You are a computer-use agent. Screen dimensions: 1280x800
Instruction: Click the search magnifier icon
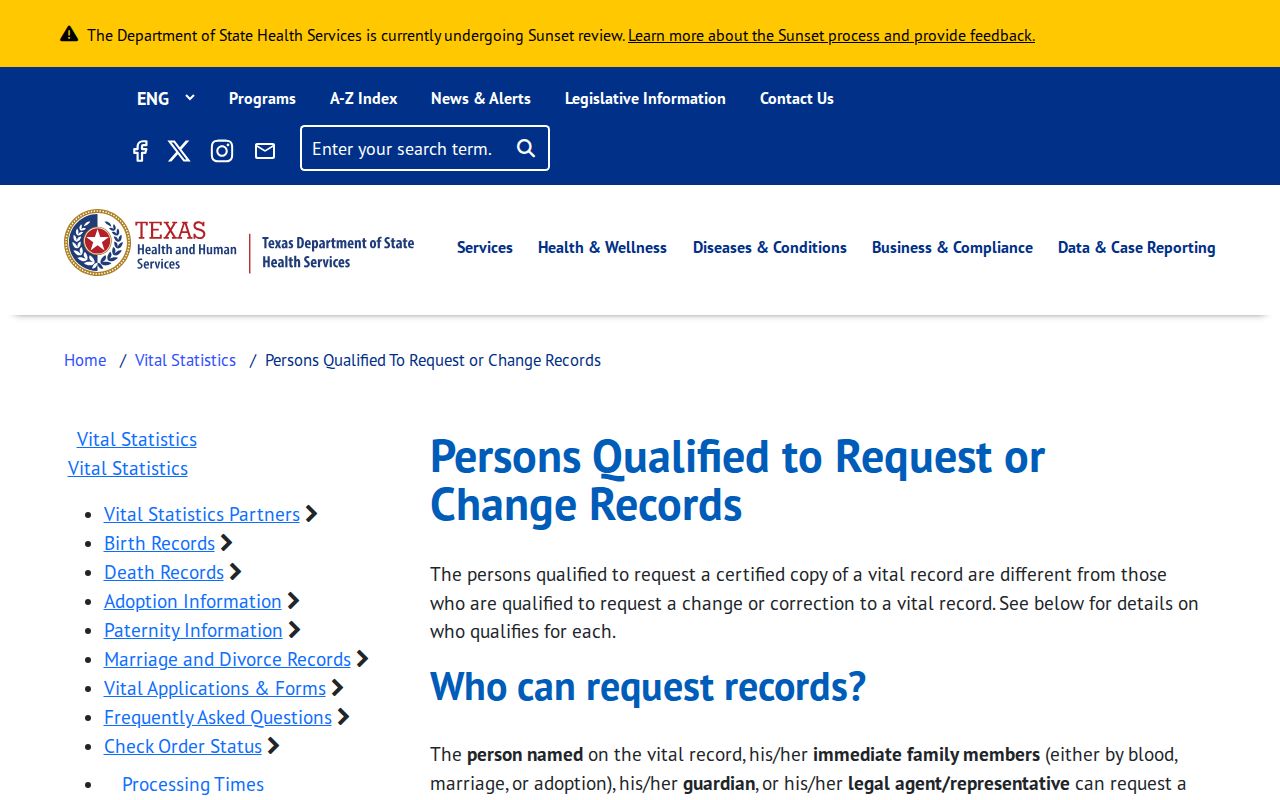coord(526,148)
